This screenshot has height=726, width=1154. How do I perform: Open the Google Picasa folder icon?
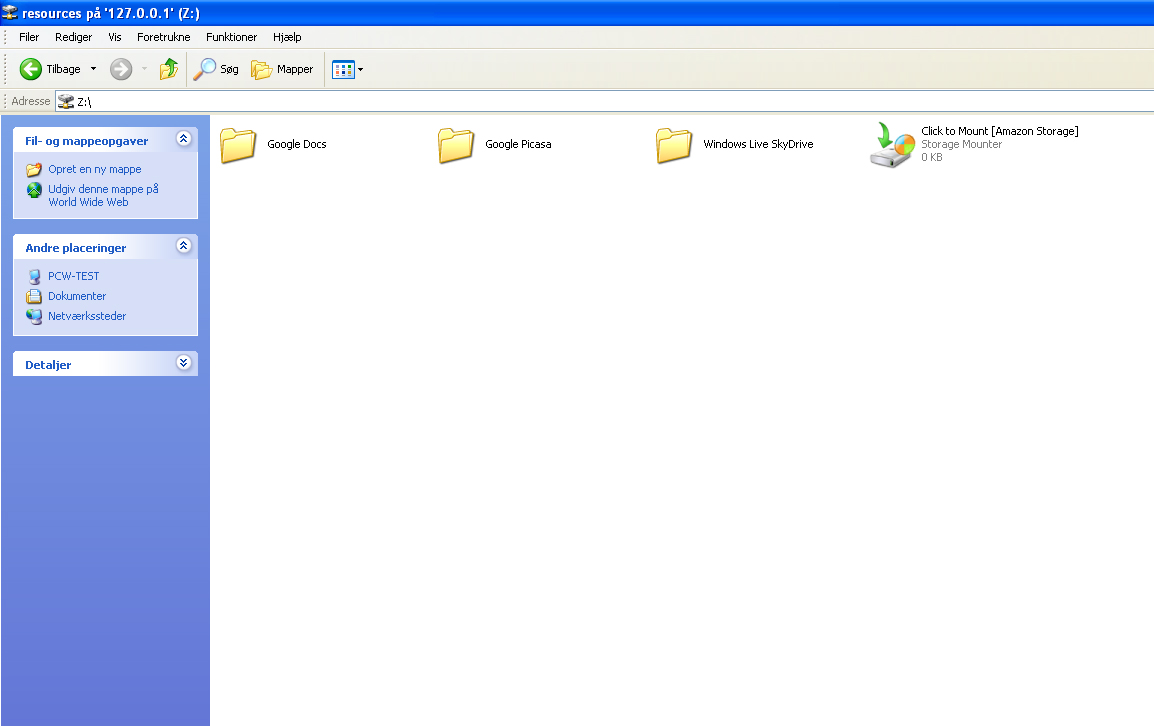(x=456, y=145)
